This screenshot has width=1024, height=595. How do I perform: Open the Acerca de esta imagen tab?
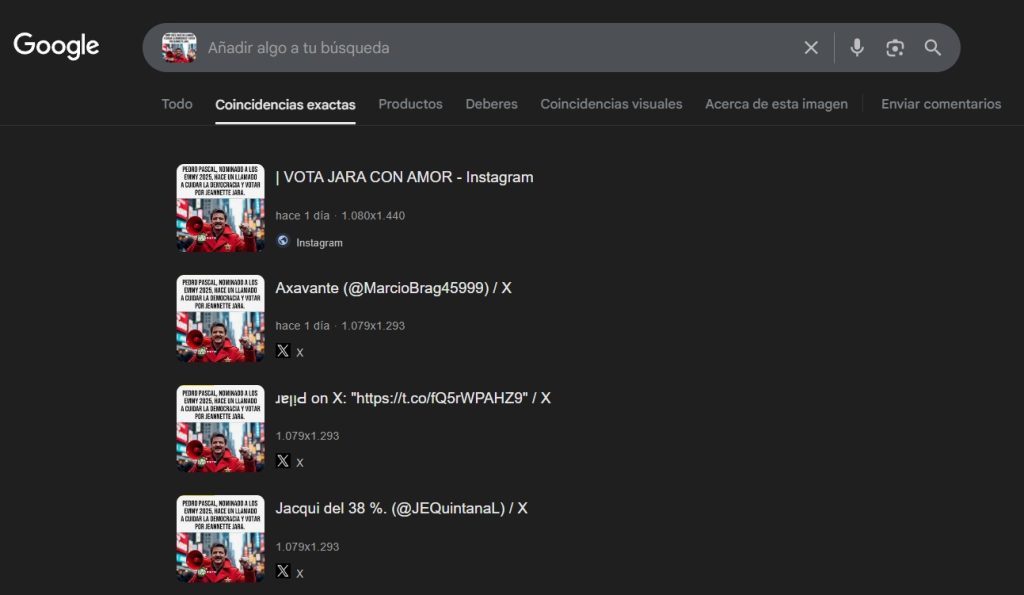pos(776,104)
